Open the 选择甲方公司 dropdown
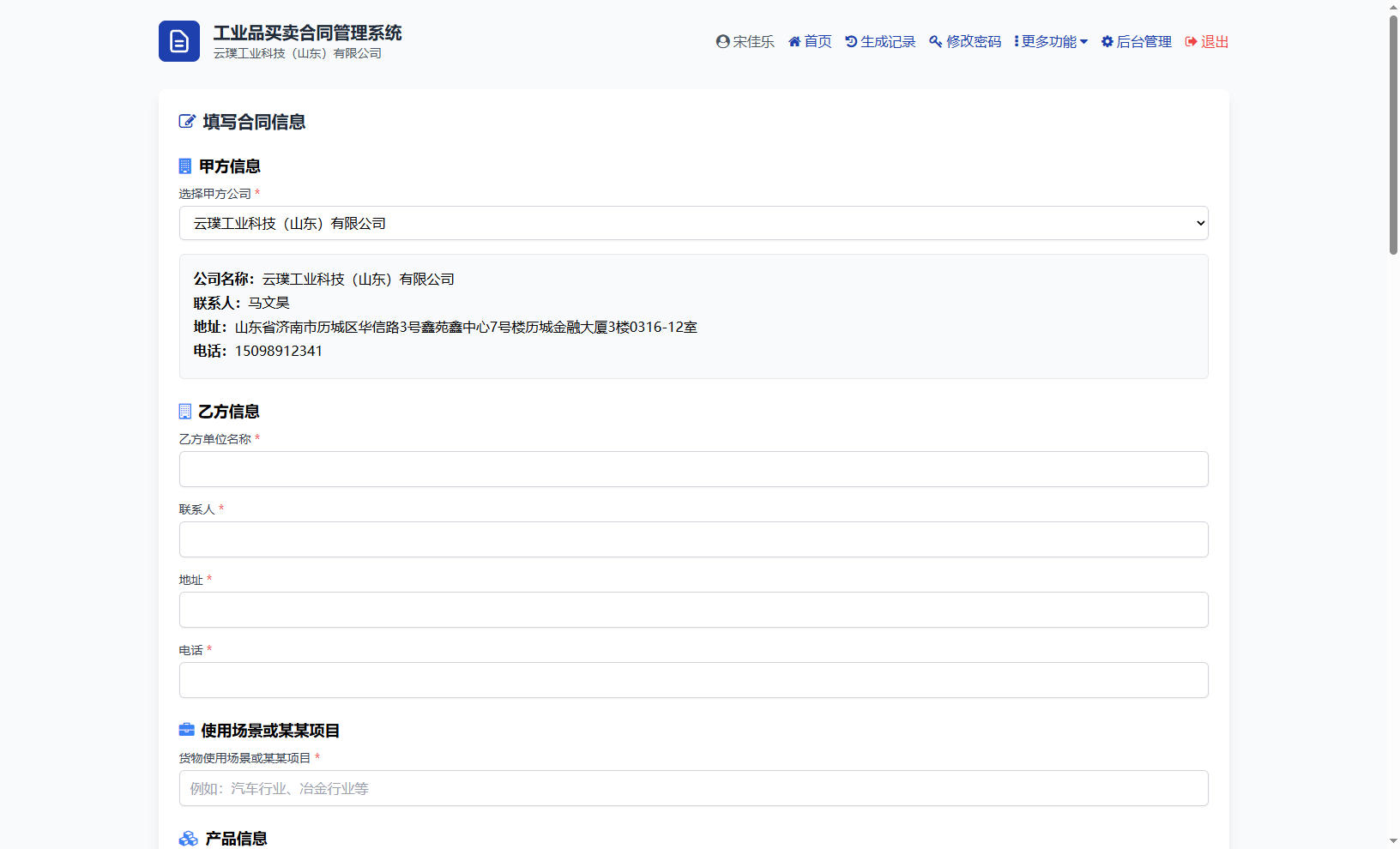Image resolution: width=1400 pixels, height=849 pixels. point(694,223)
